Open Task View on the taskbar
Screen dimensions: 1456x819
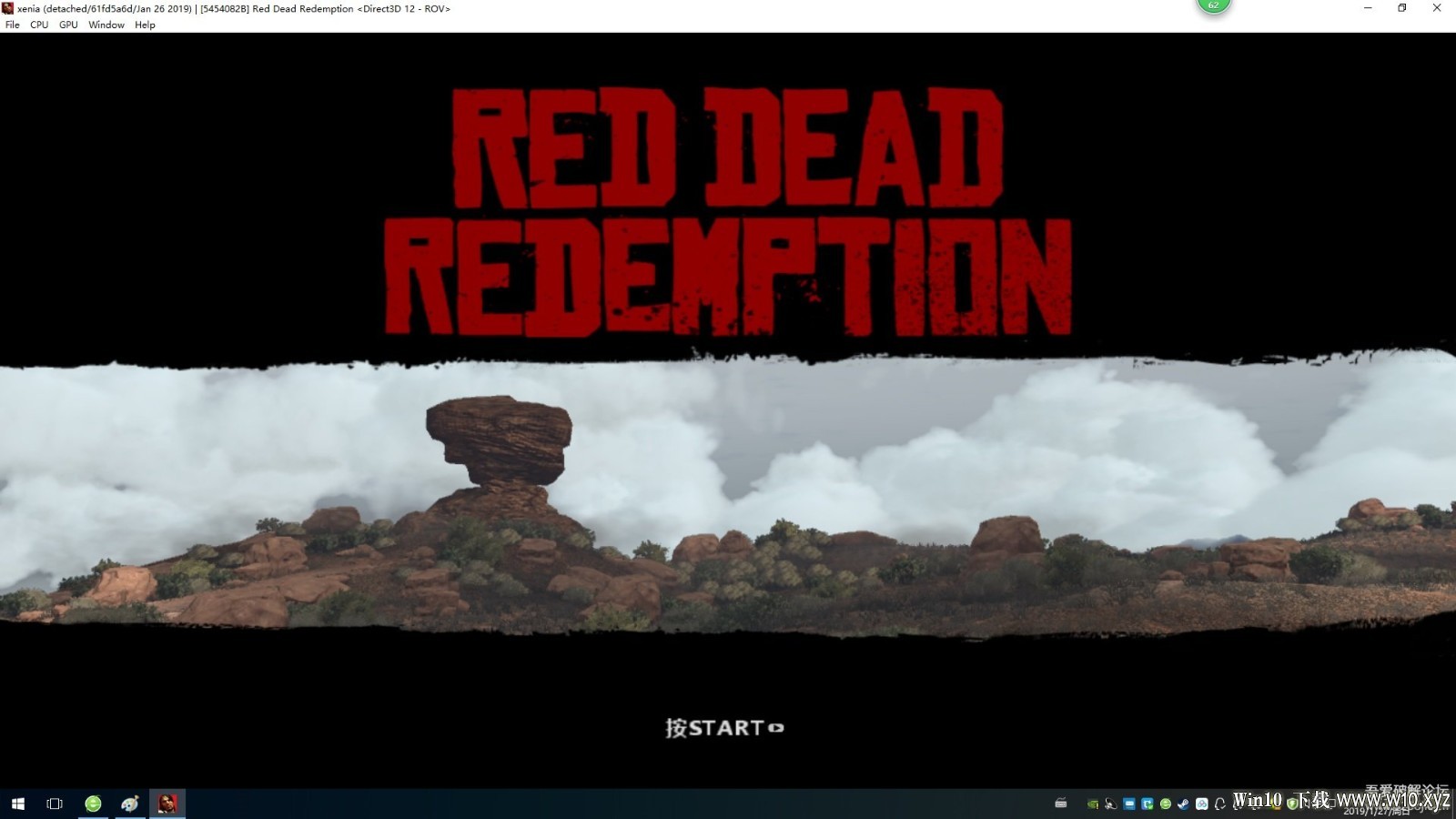pos(55,804)
